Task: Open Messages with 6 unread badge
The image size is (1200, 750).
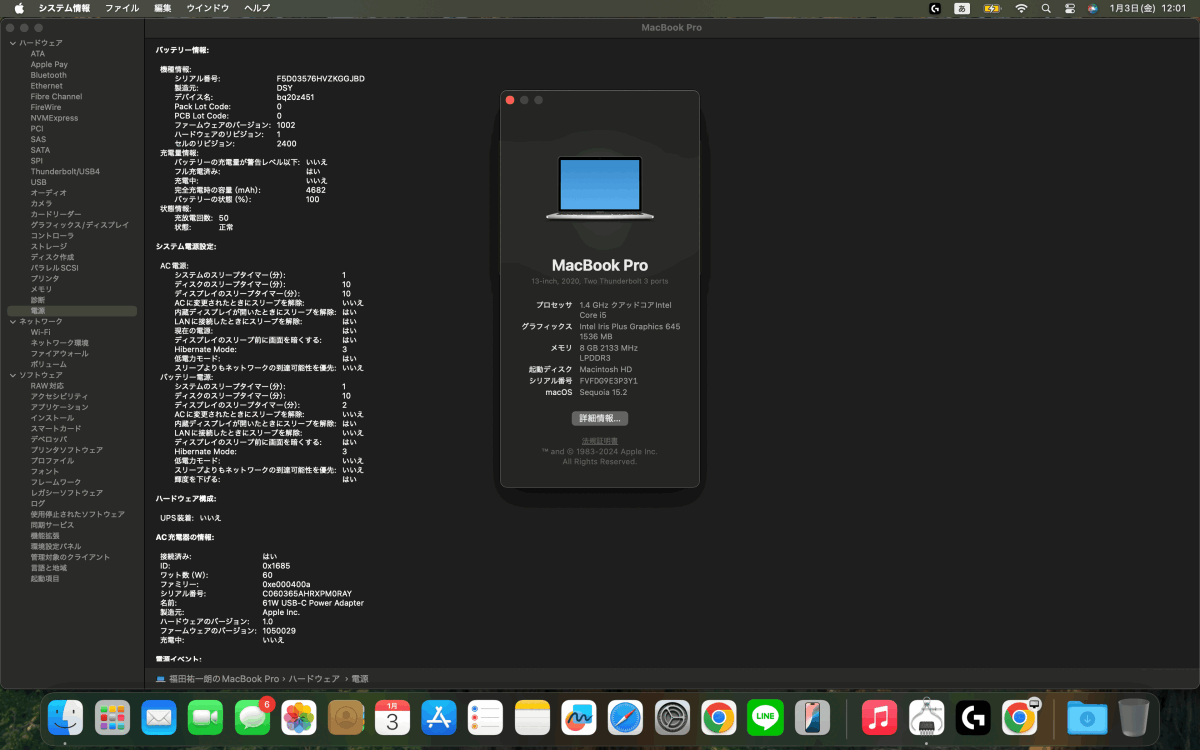Action: coord(253,717)
